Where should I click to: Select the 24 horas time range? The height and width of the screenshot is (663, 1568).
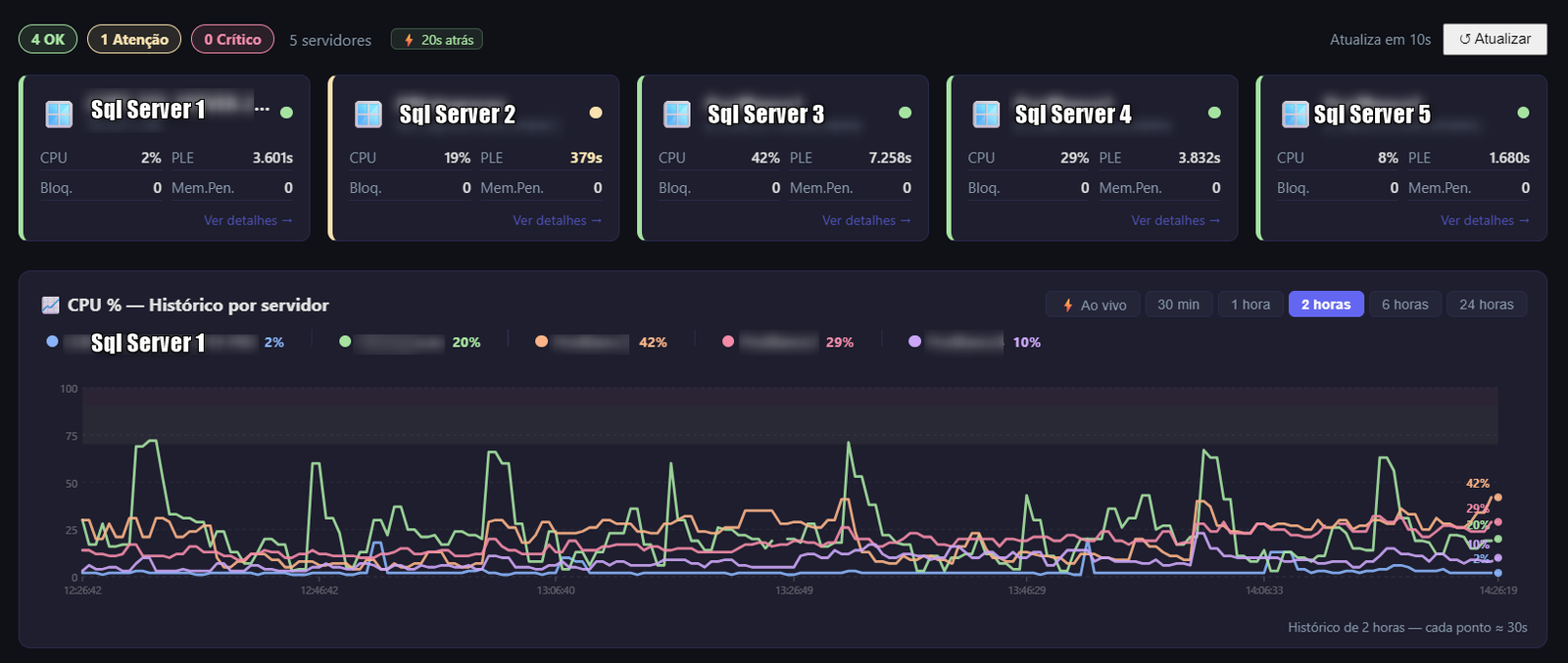click(x=1486, y=305)
